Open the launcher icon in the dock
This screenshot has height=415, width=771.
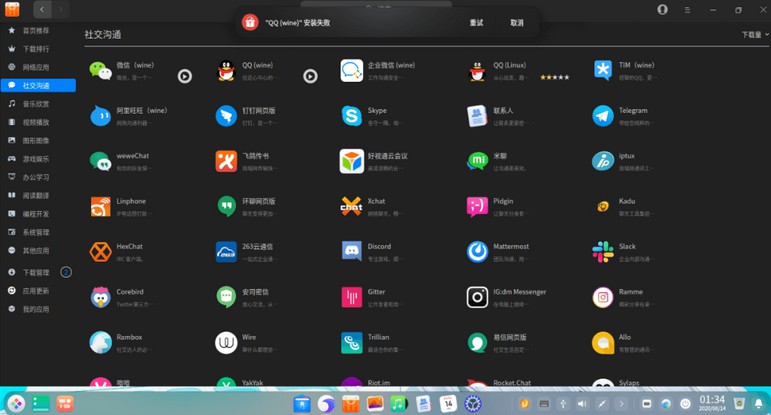pos(16,404)
